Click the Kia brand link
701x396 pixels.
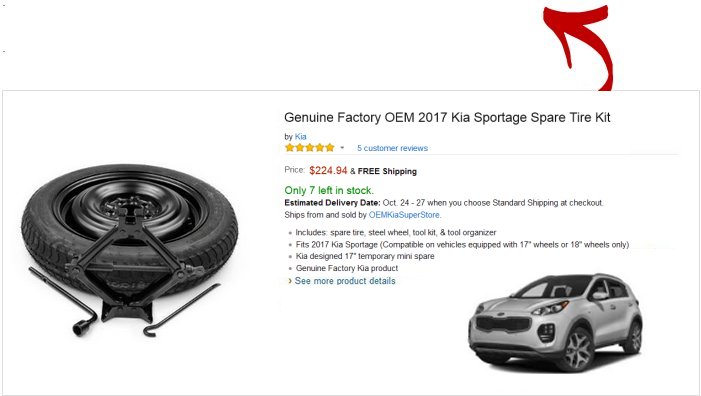point(300,136)
